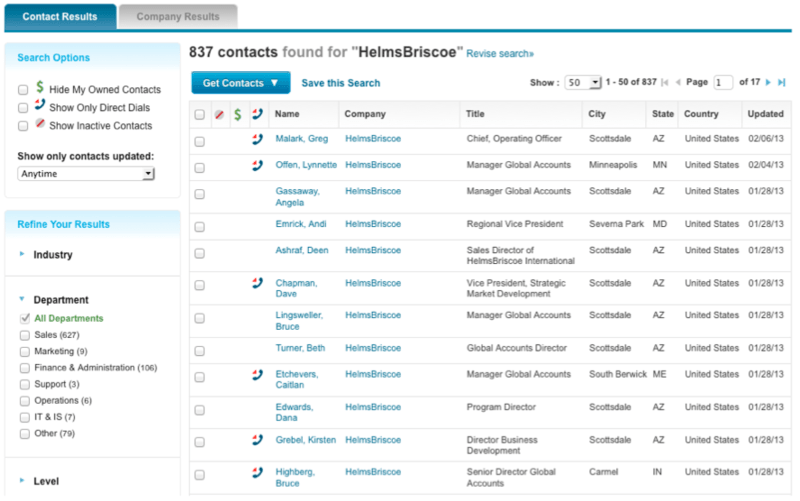The width and height of the screenshot is (800, 501).
Task: Click the direct dial icon for Chapman, Dave
Action: tap(257, 284)
